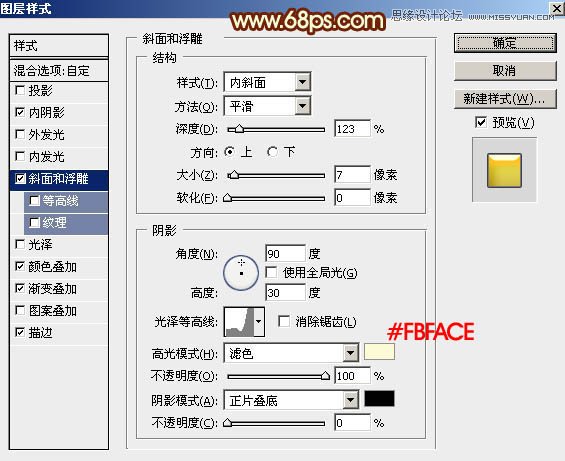Click the 角度 angle field 90
The image size is (565, 461).
[285, 254]
